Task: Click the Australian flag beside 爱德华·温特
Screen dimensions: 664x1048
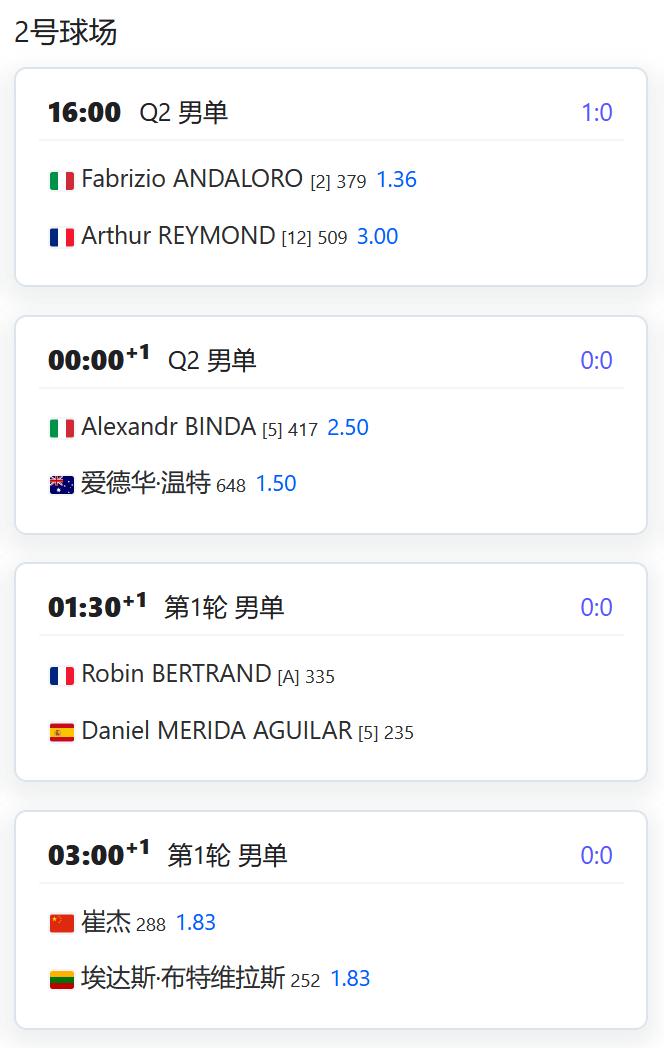Action: click(62, 485)
